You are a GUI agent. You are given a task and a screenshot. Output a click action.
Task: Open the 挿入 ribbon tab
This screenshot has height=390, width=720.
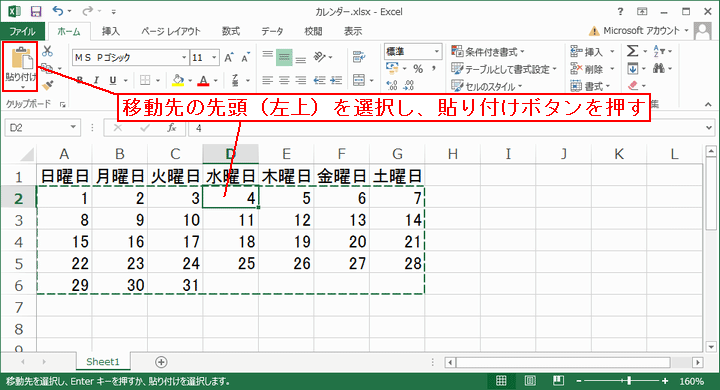111,31
